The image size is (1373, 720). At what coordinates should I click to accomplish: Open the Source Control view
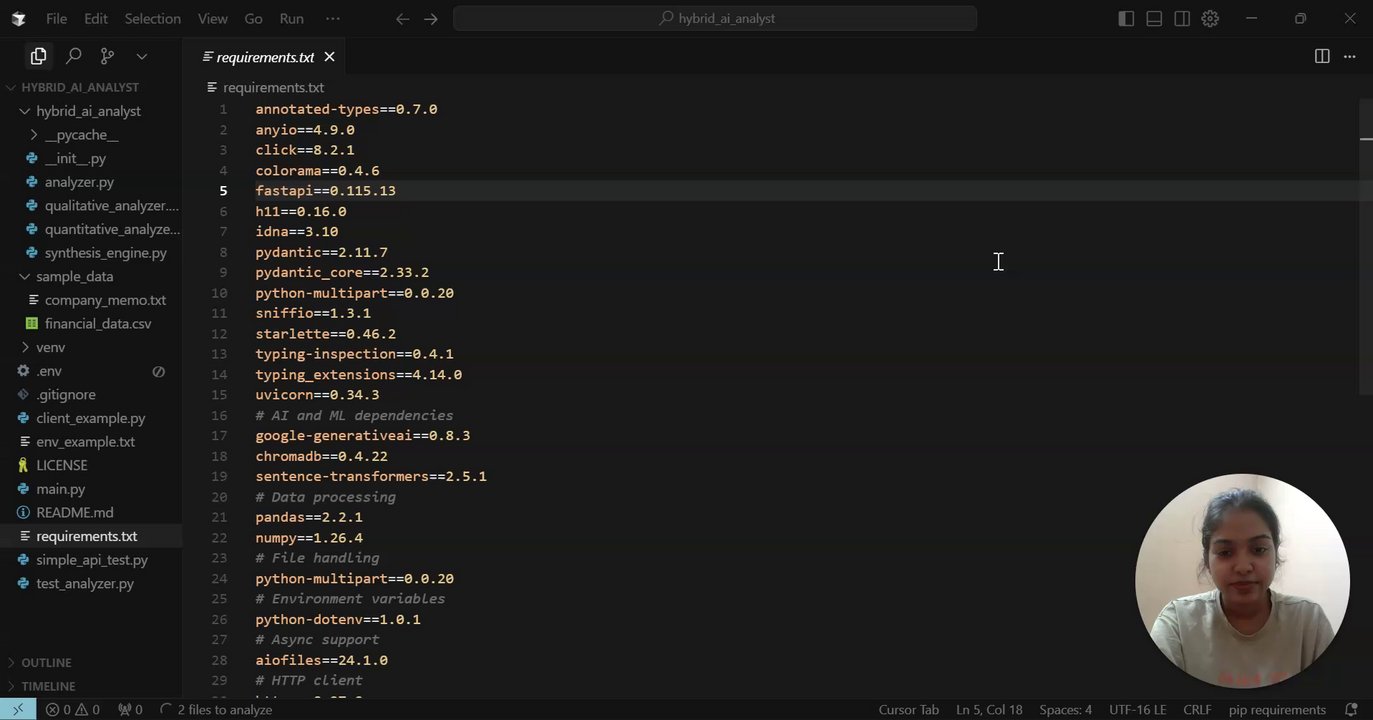tap(107, 56)
